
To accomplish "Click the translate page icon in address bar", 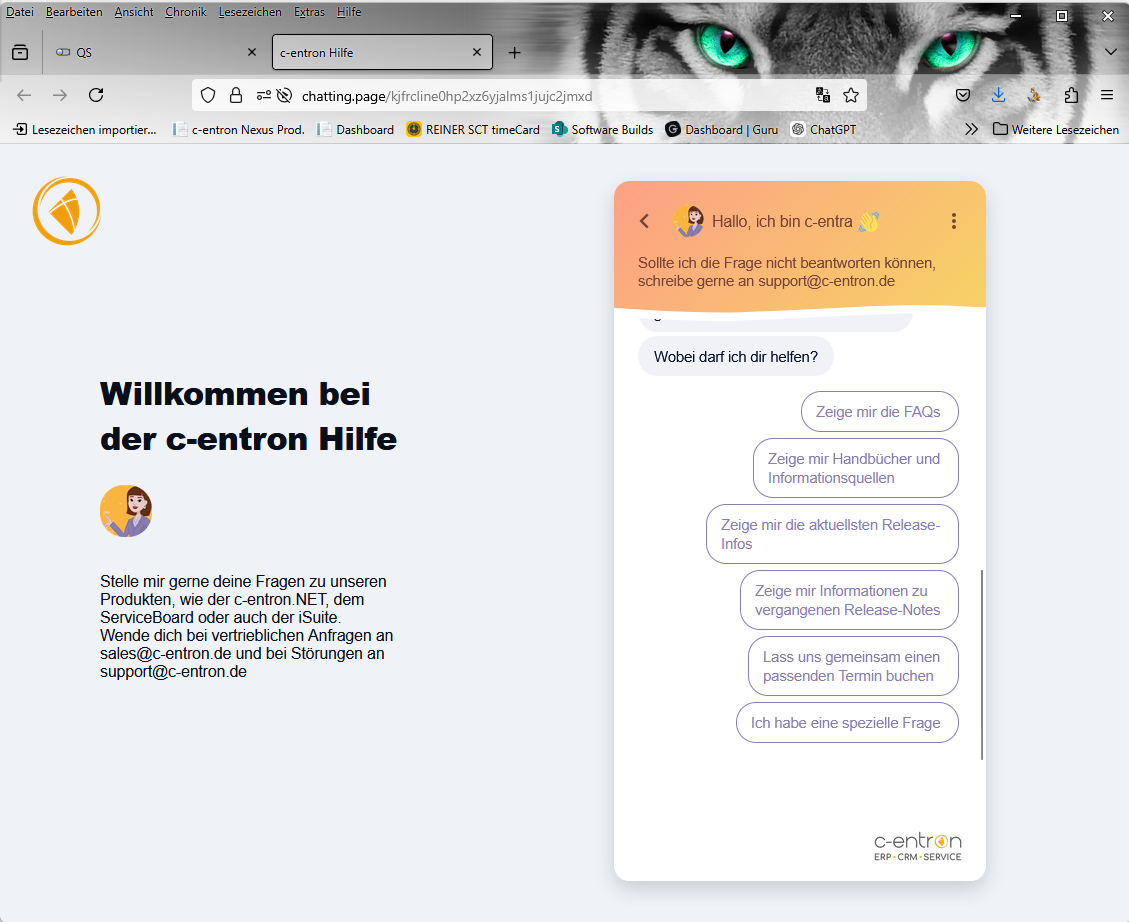I will pos(823,95).
